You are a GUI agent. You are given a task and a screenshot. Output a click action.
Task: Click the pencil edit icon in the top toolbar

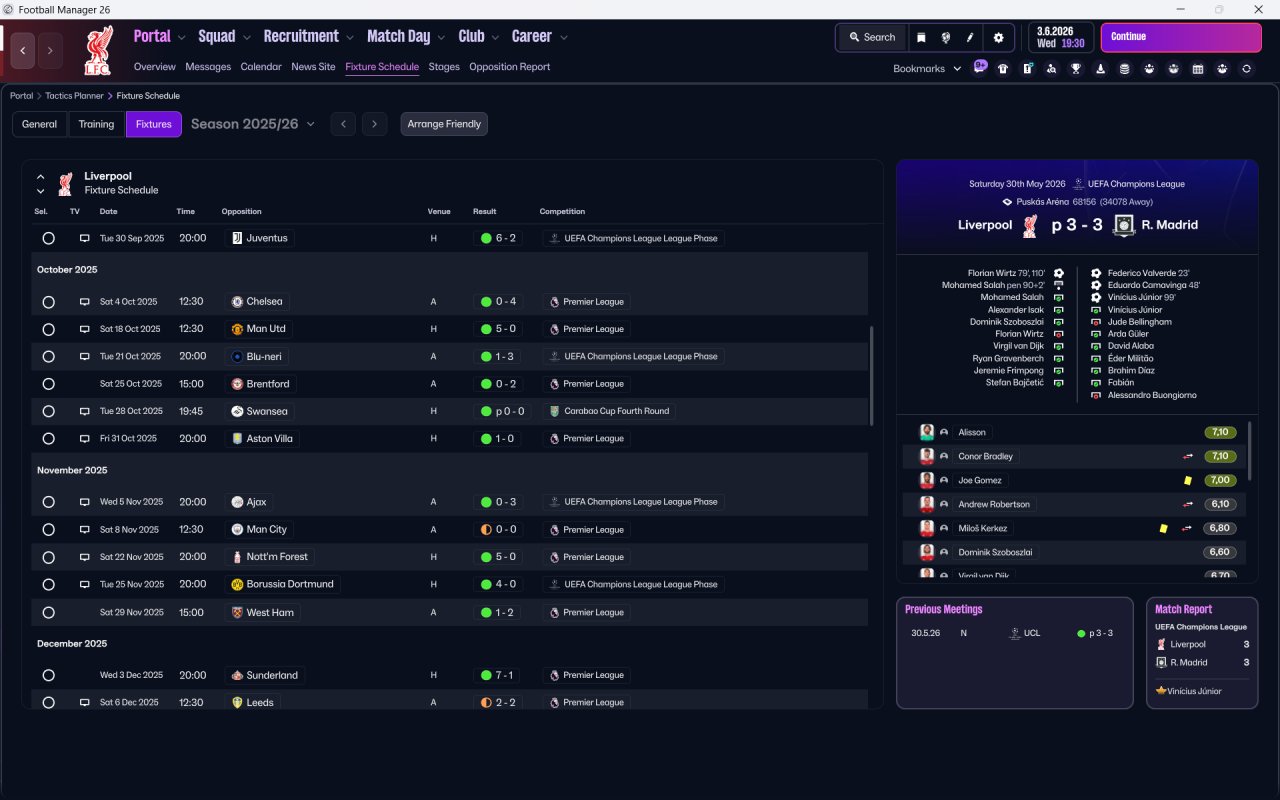pyautogui.click(x=970, y=37)
